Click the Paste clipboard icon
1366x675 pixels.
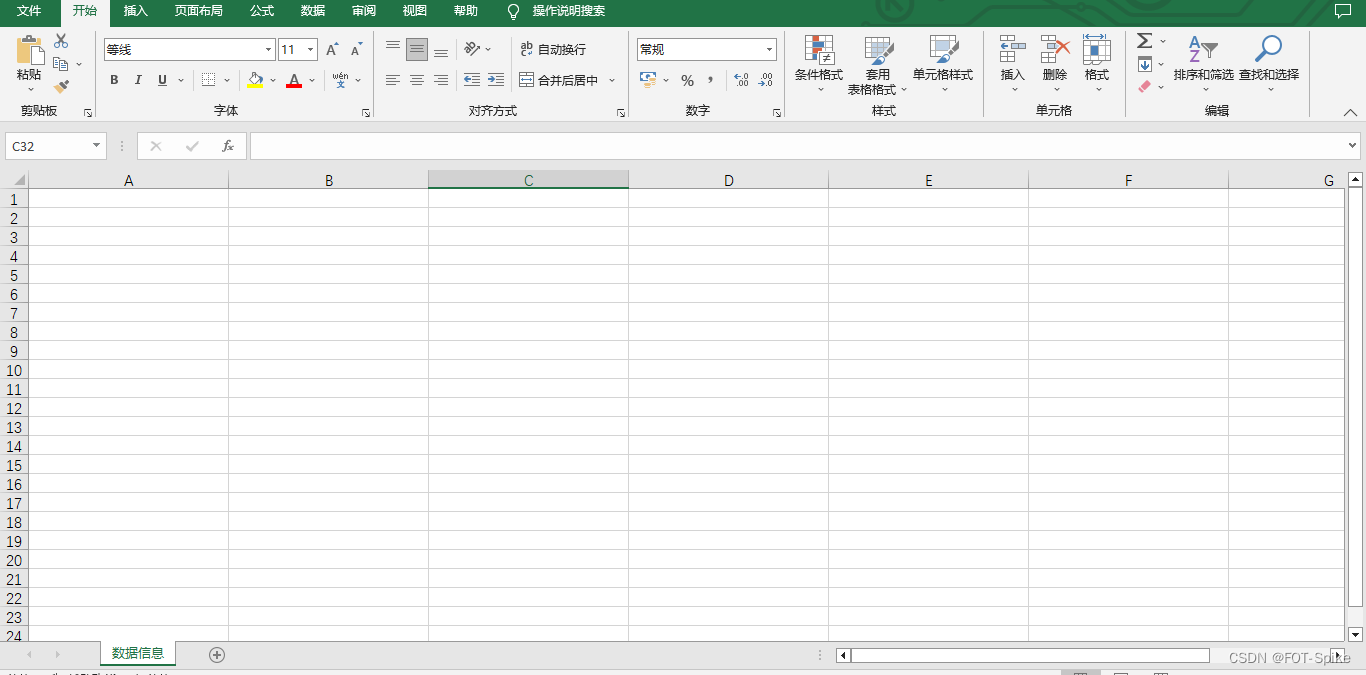[x=30, y=50]
